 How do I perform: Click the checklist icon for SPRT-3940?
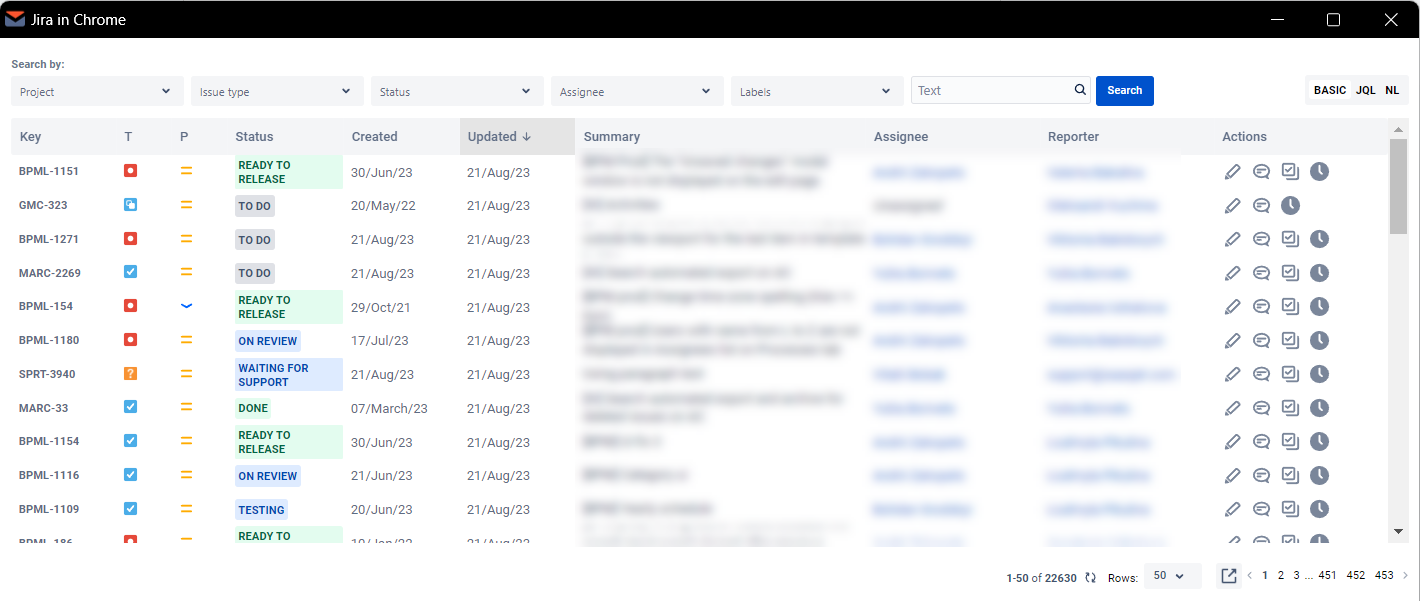tap(1291, 374)
